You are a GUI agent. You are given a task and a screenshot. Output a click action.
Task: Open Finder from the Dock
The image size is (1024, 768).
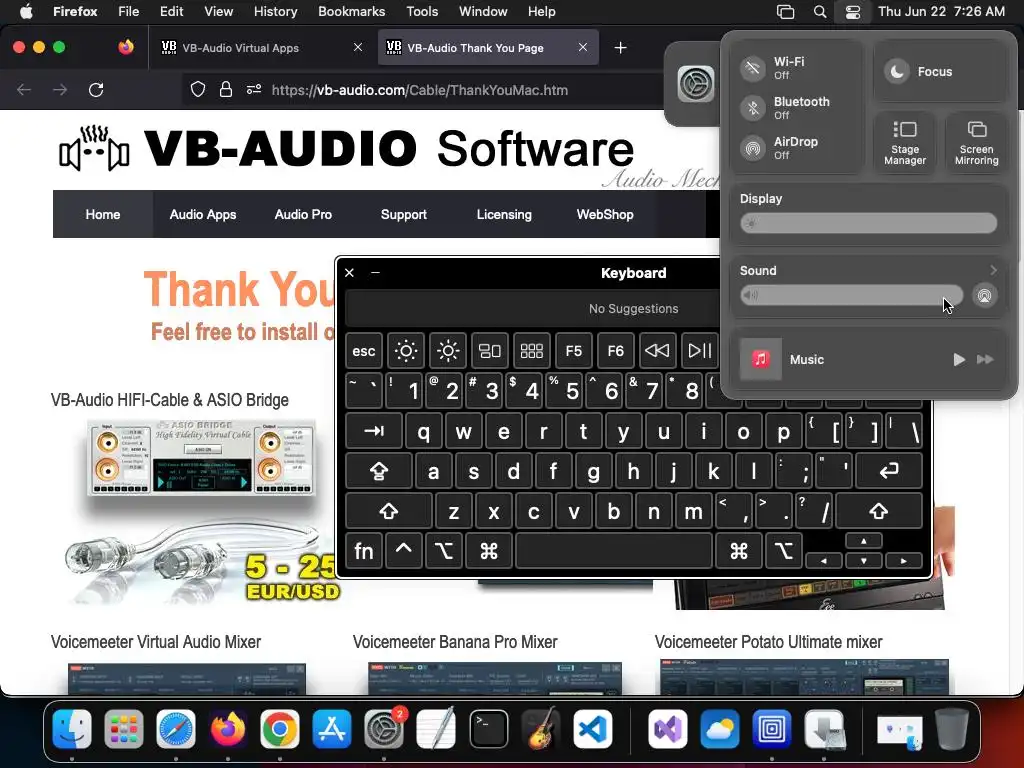72,729
